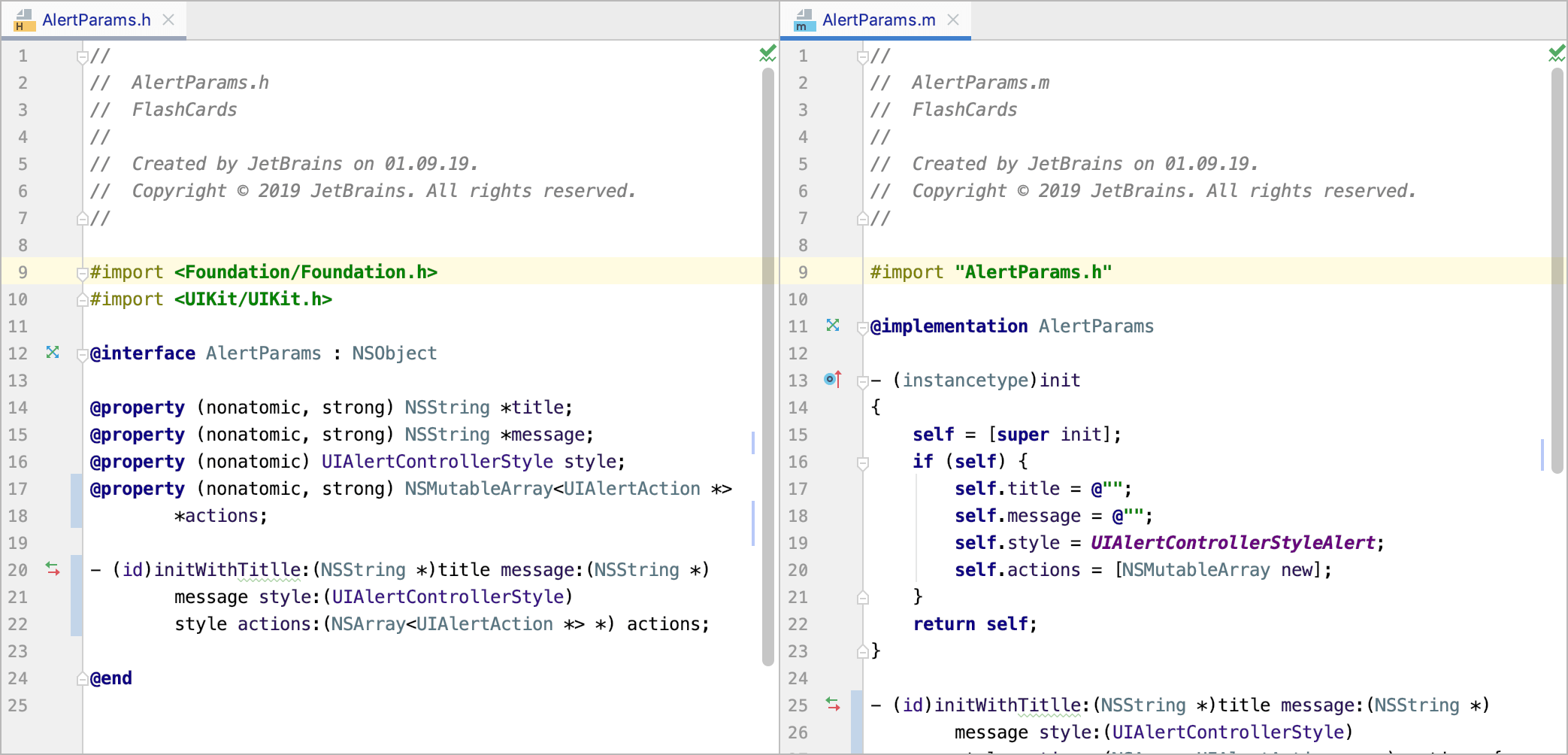Click the m file icon on AlertParams.m tab

805,20
